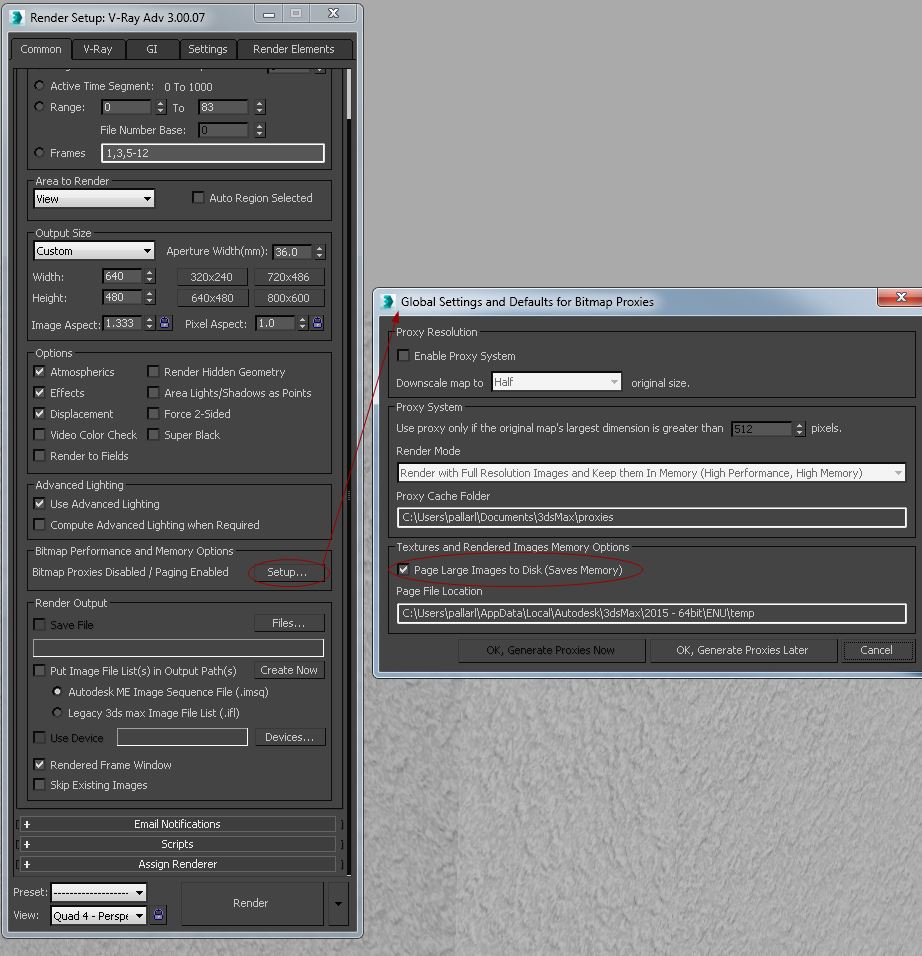Expand the Email Notifications rollout
The width and height of the screenshot is (922, 956).
click(177, 824)
